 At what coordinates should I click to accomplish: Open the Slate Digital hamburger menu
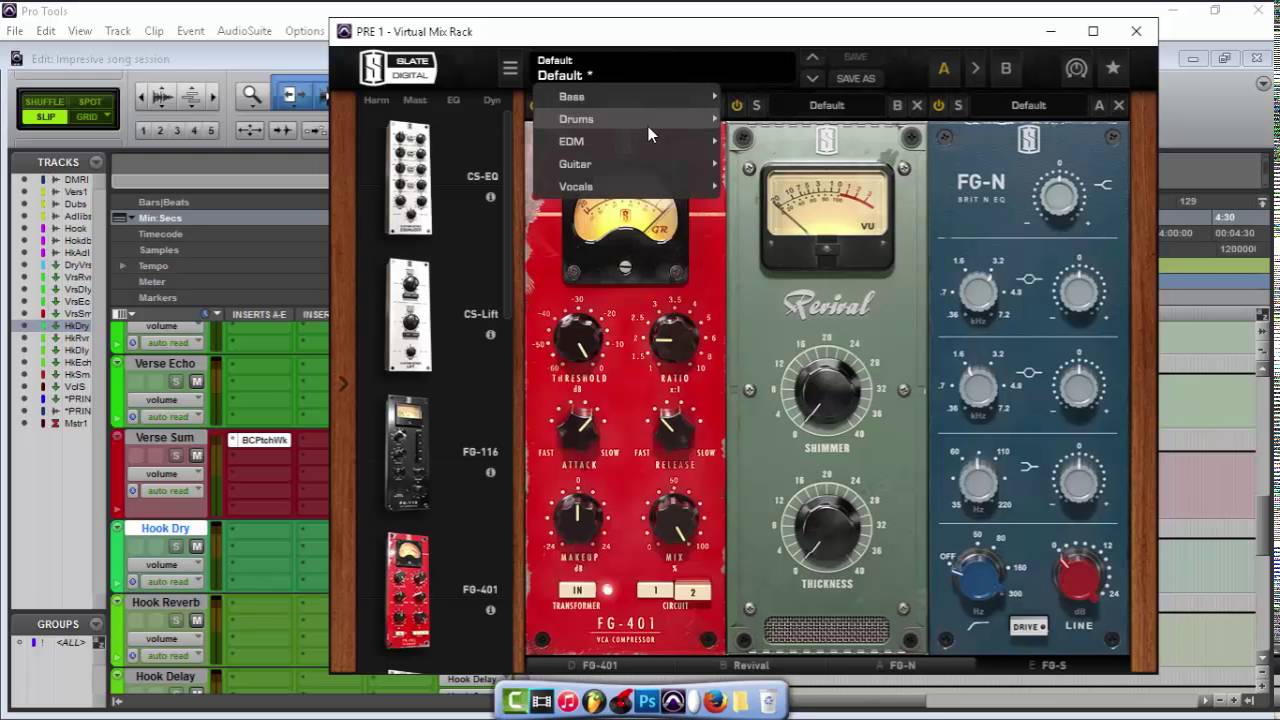click(510, 69)
